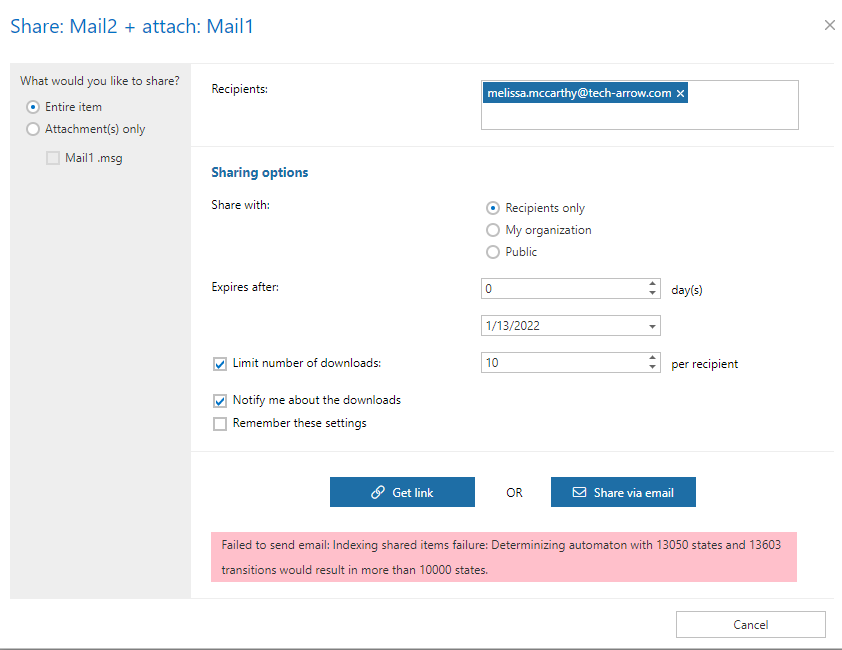Close the Share dialog with X
Screen dimensions: 842x650
[x=829, y=25]
